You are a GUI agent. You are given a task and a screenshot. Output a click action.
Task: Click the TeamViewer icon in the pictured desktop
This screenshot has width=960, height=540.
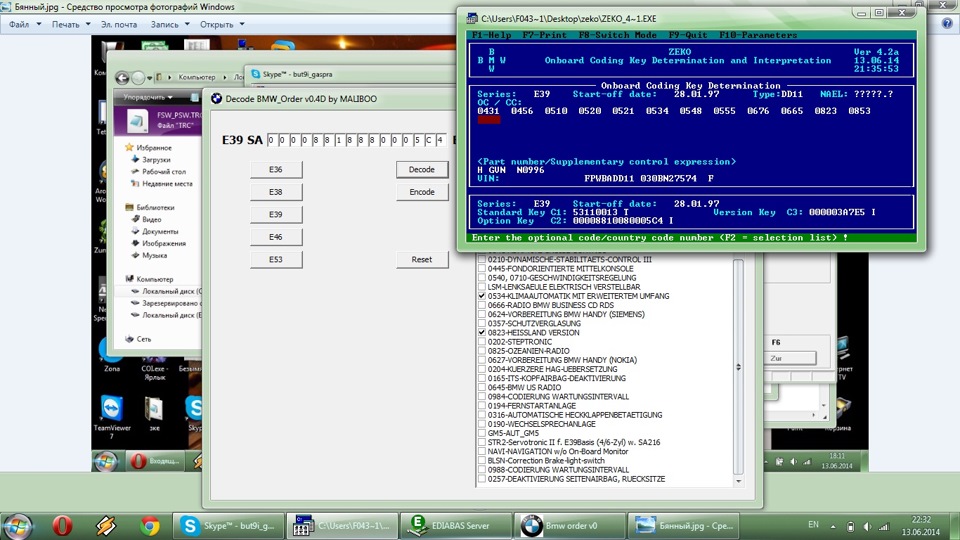(x=111, y=408)
